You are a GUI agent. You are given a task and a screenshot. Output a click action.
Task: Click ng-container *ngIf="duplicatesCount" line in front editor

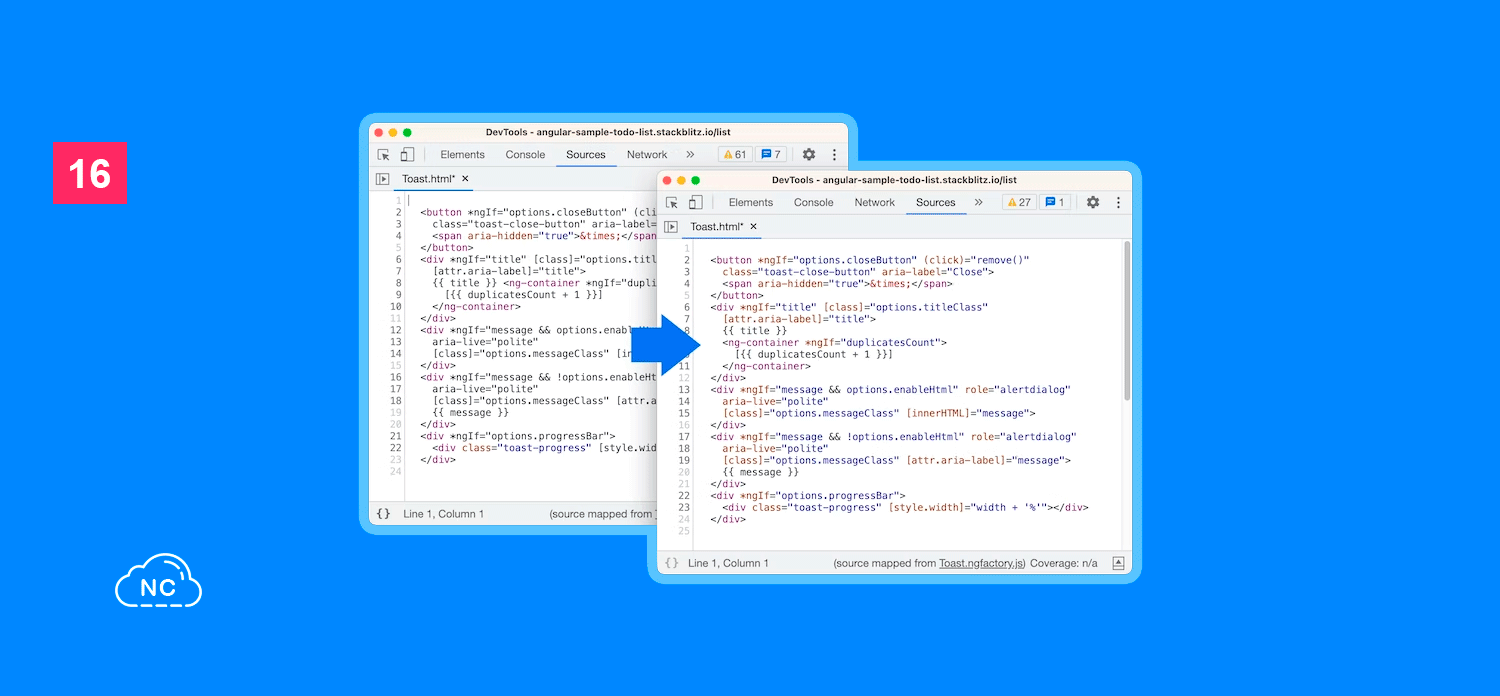point(834,343)
